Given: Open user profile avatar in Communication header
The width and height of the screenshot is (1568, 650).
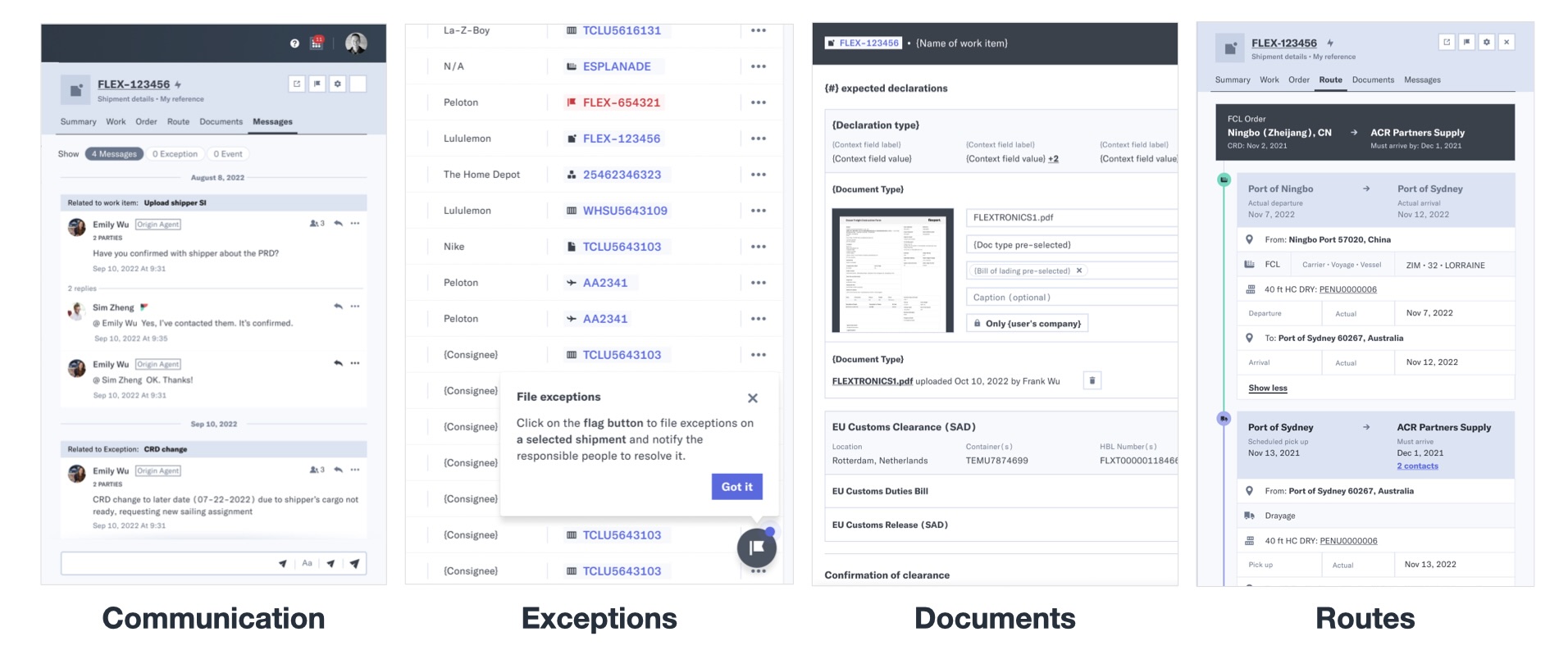Looking at the screenshot, I should click(356, 43).
